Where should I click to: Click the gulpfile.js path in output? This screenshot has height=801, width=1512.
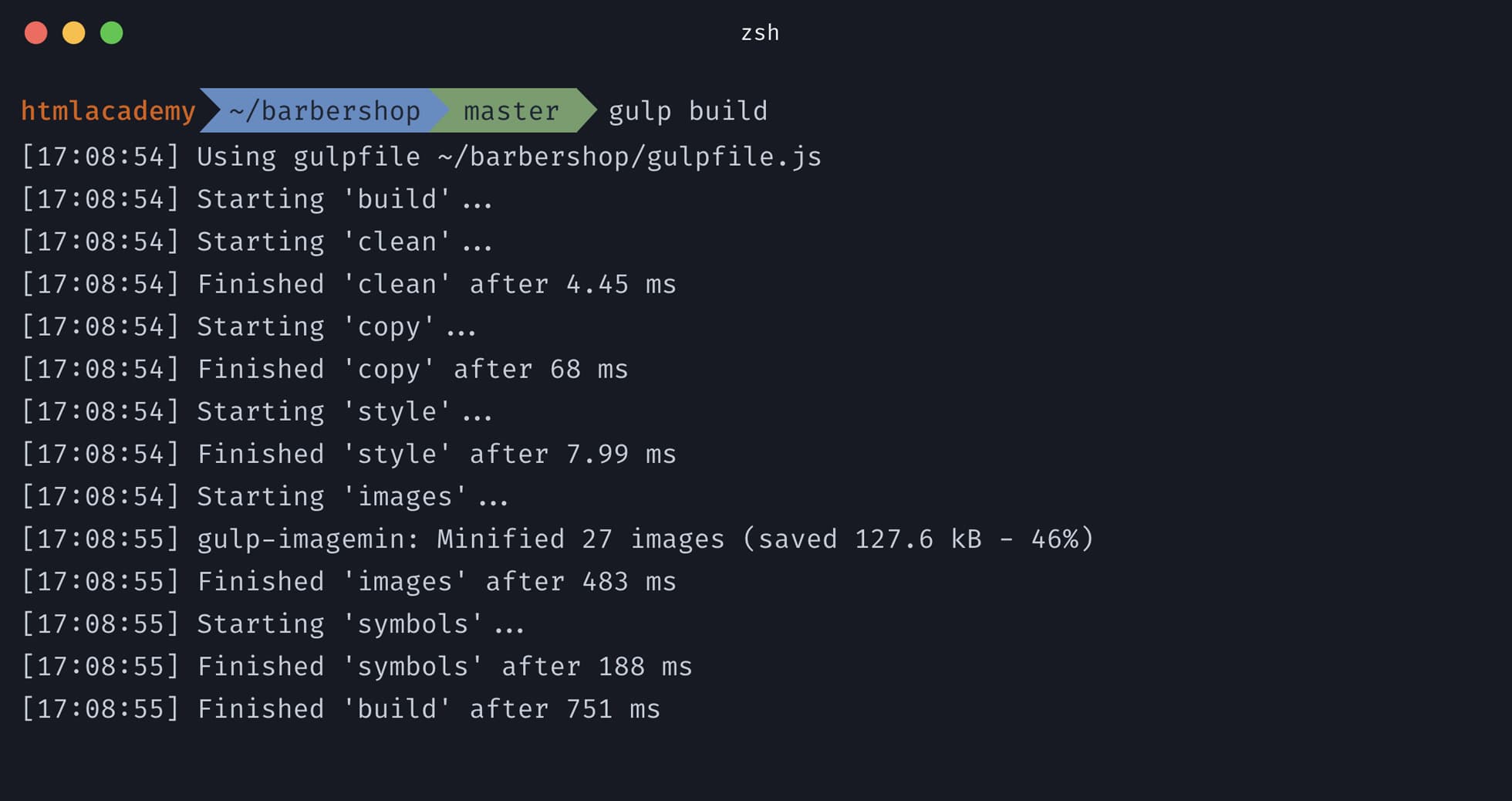pos(630,157)
